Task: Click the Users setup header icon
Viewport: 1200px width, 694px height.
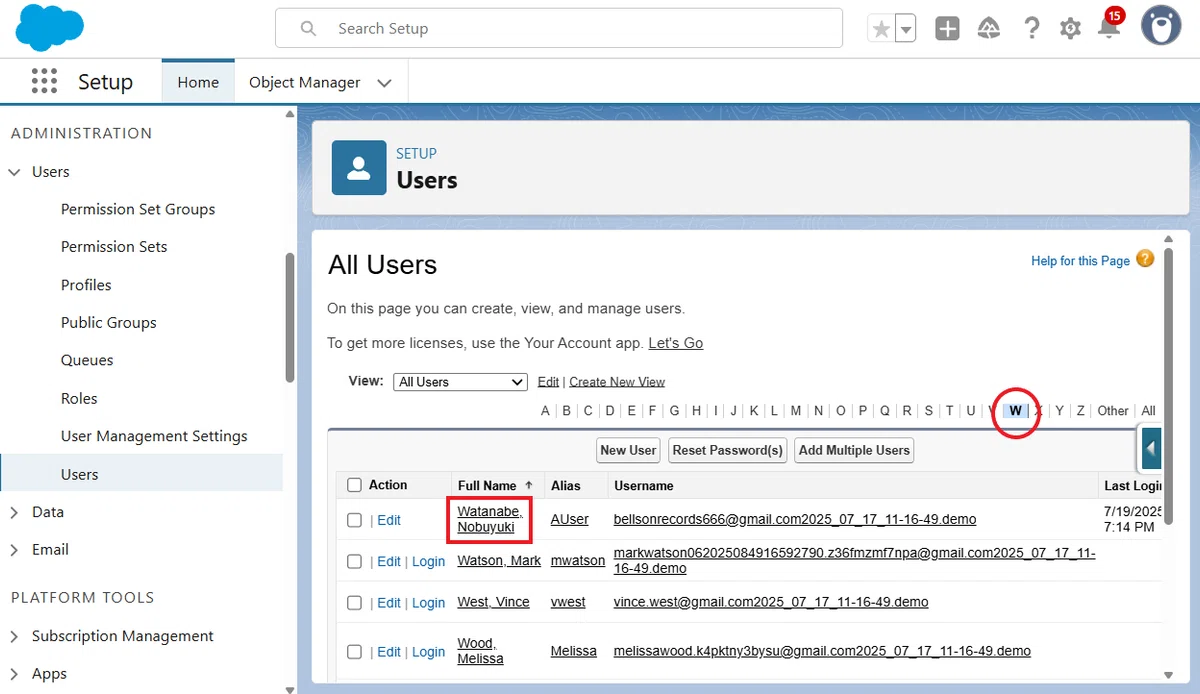Action: point(358,167)
